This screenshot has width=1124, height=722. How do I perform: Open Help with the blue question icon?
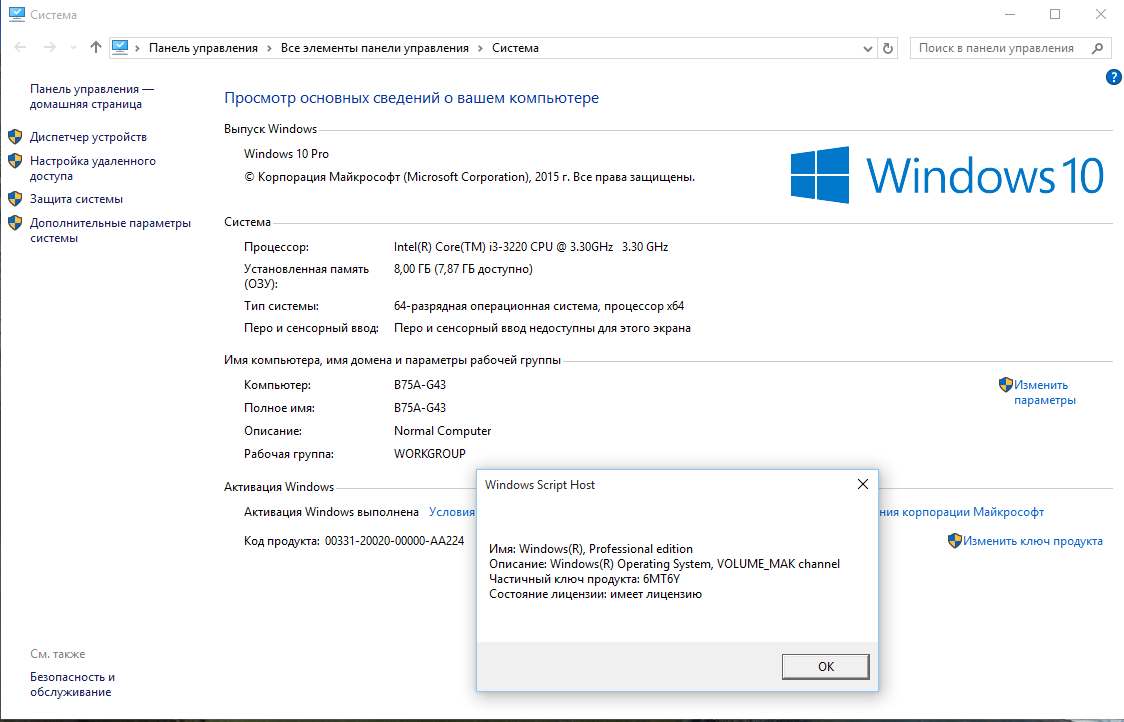point(1114,77)
